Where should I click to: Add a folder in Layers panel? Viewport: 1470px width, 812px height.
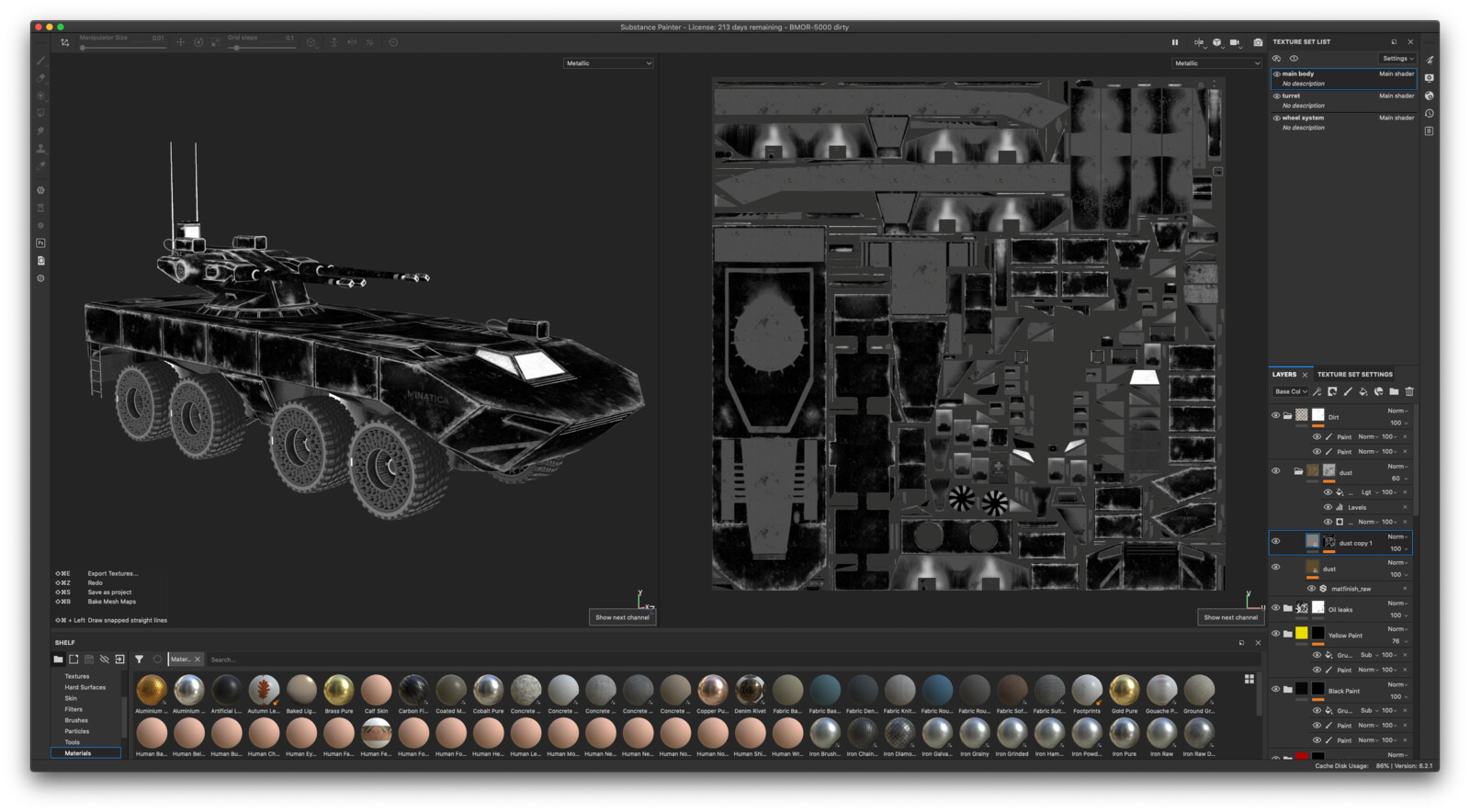pyautogui.click(x=1394, y=391)
